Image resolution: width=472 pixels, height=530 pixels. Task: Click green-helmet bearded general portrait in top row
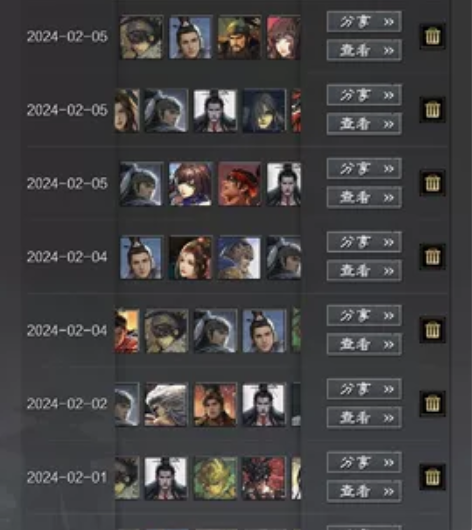click(239, 37)
